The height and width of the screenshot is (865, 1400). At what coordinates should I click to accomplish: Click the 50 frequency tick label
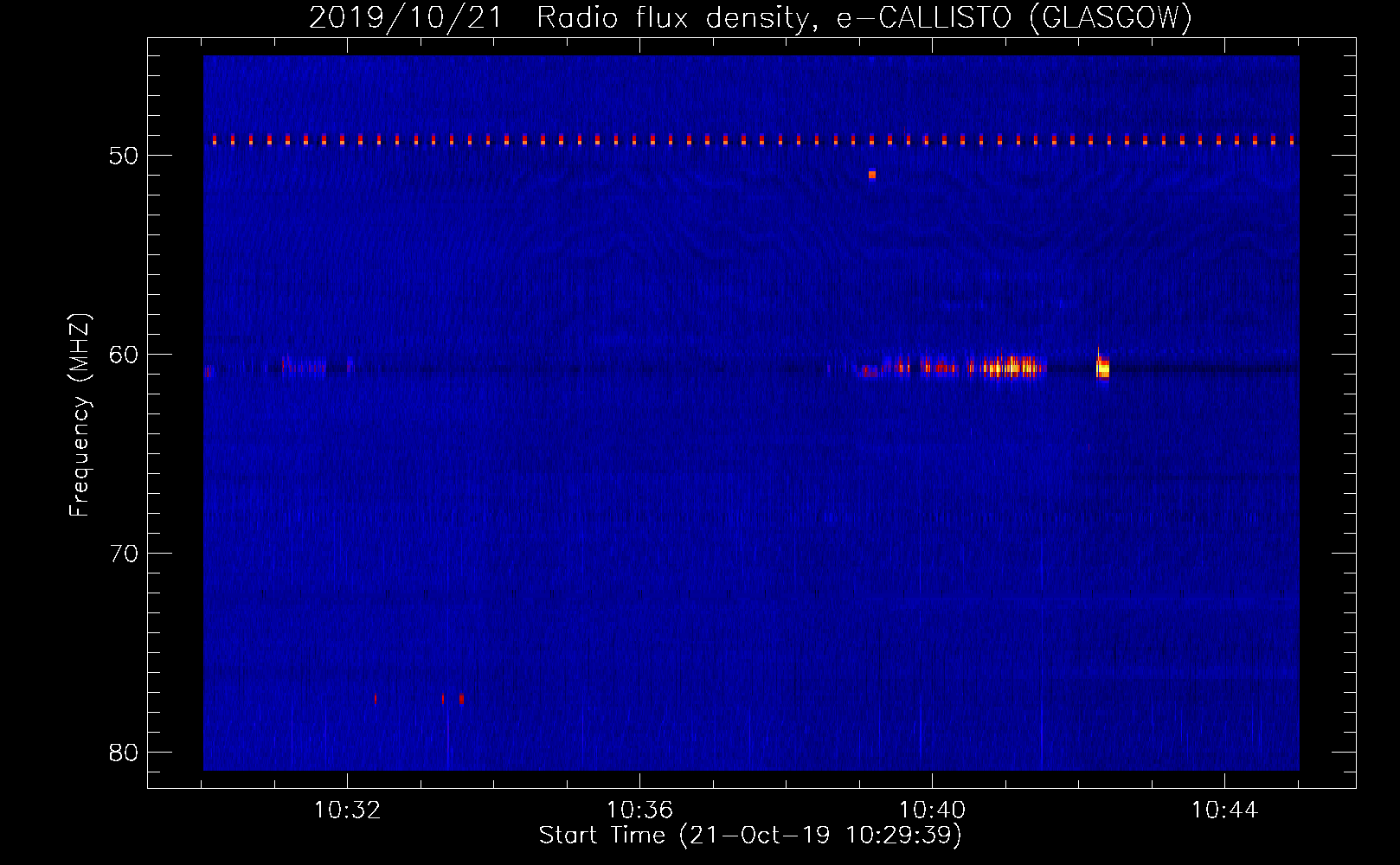pos(124,156)
